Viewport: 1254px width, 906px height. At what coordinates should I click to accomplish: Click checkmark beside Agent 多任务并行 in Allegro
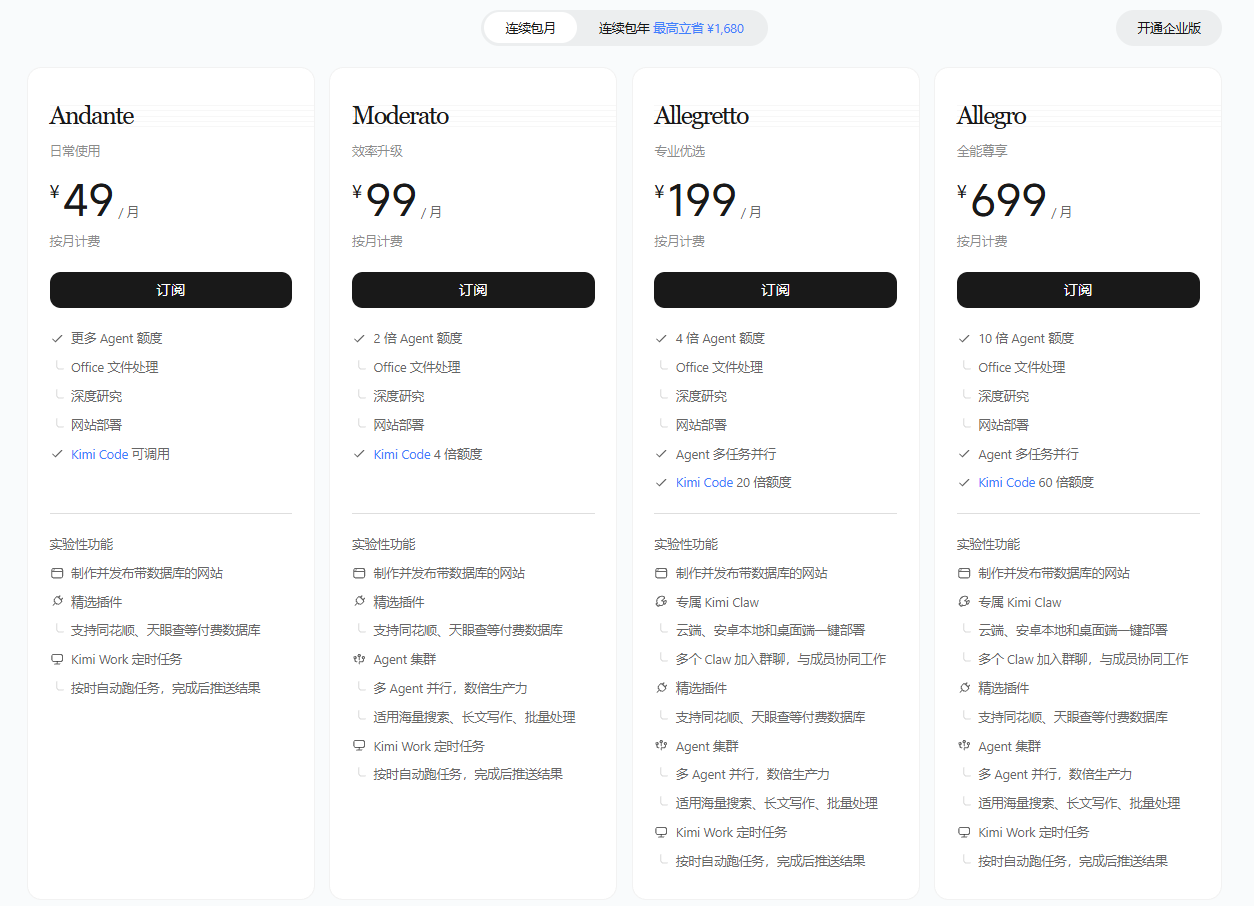[964, 454]
